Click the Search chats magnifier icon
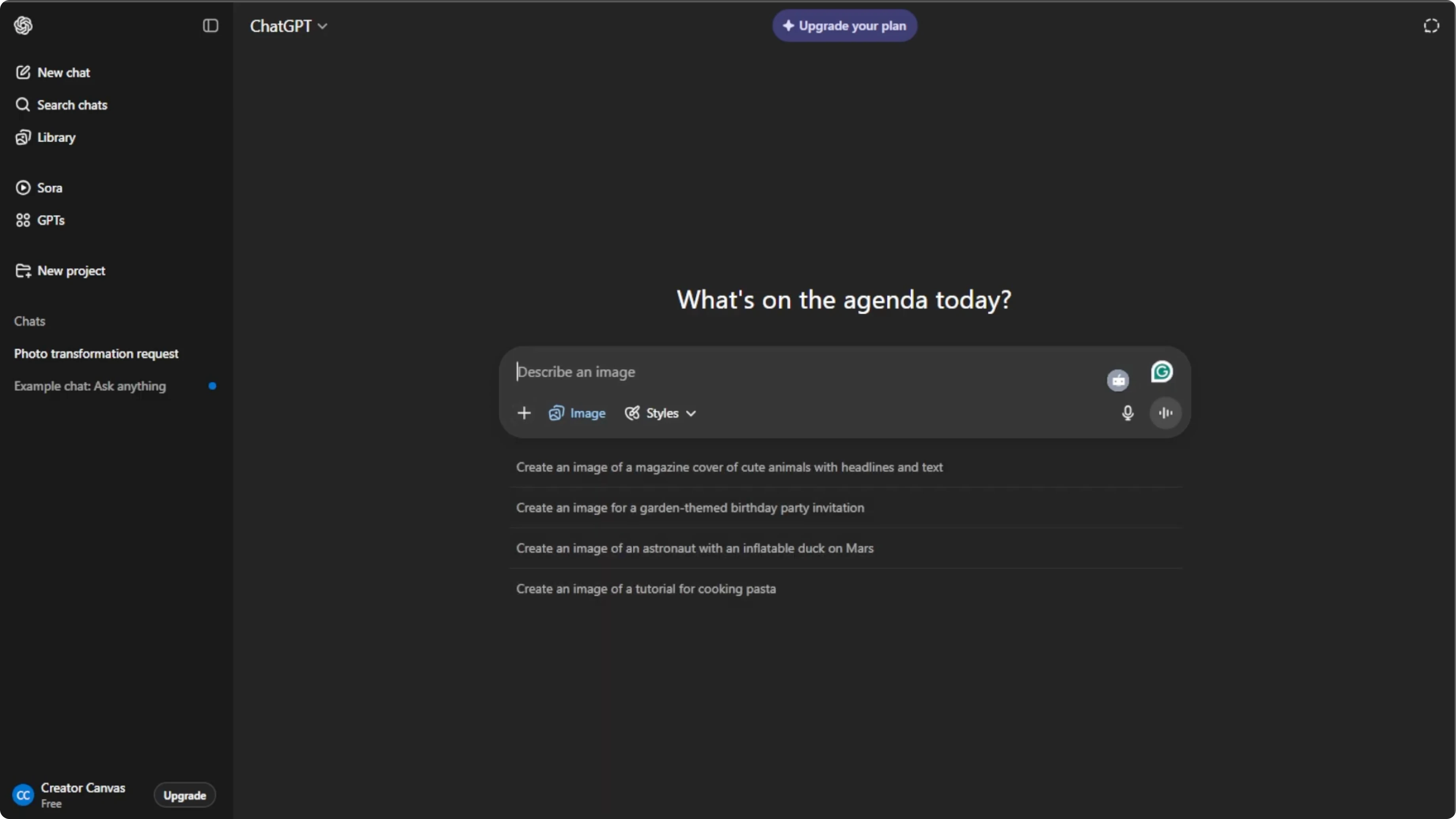The image size is (1456, 819). click(23, 104)
